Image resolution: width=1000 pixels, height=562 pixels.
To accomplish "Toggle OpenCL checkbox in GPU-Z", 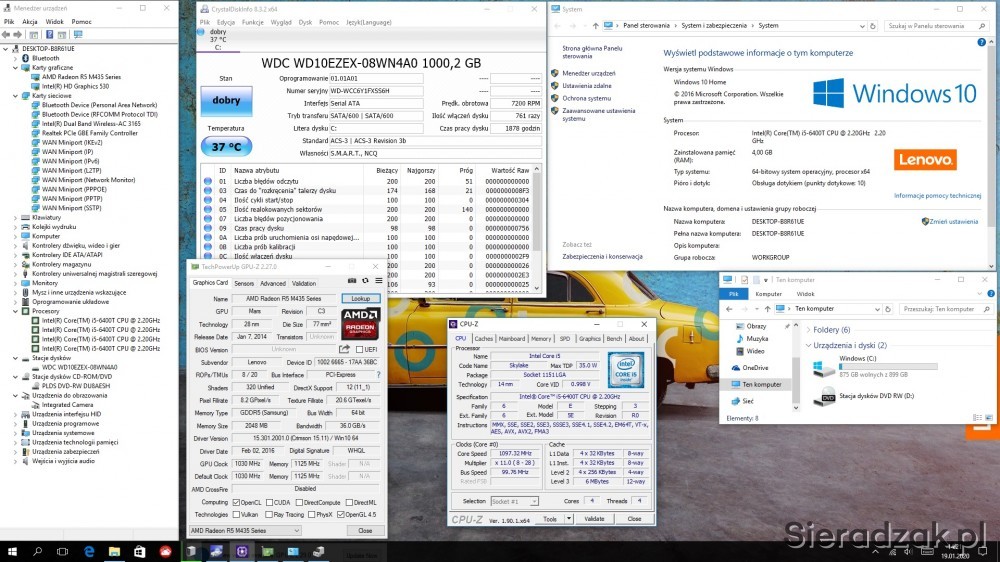I will tap(237, 503).
